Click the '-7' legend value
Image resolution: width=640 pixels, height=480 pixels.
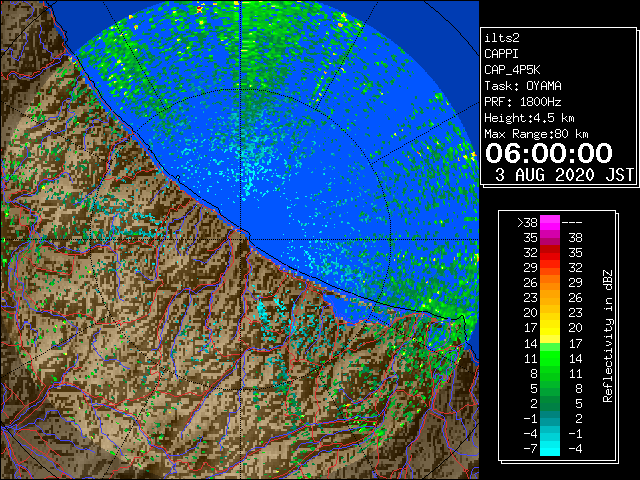pyautogui.click(x=530, y=449)
